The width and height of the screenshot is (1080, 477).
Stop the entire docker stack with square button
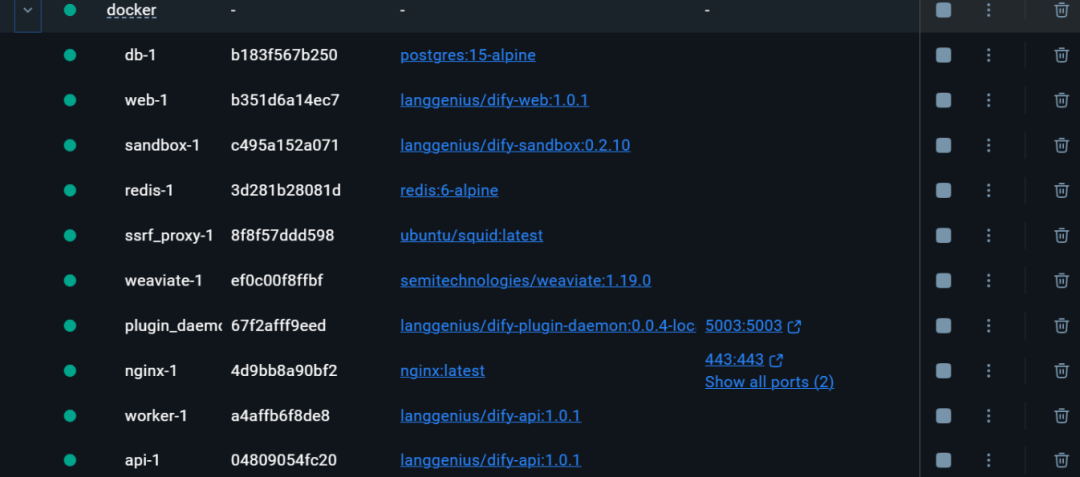(944, 10)
